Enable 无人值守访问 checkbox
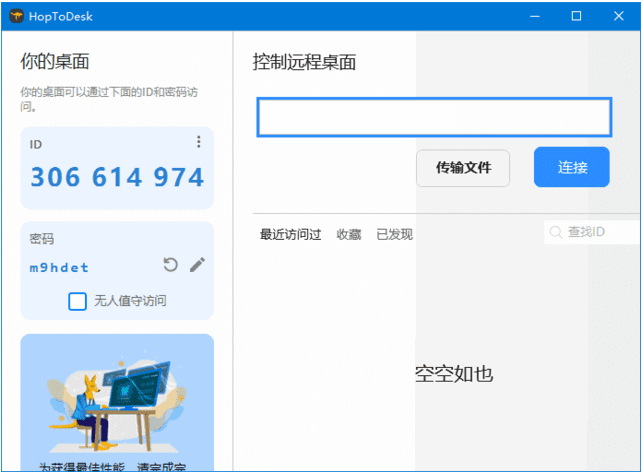Viewport: 642px width, 474px height. [x=77, y=301]
